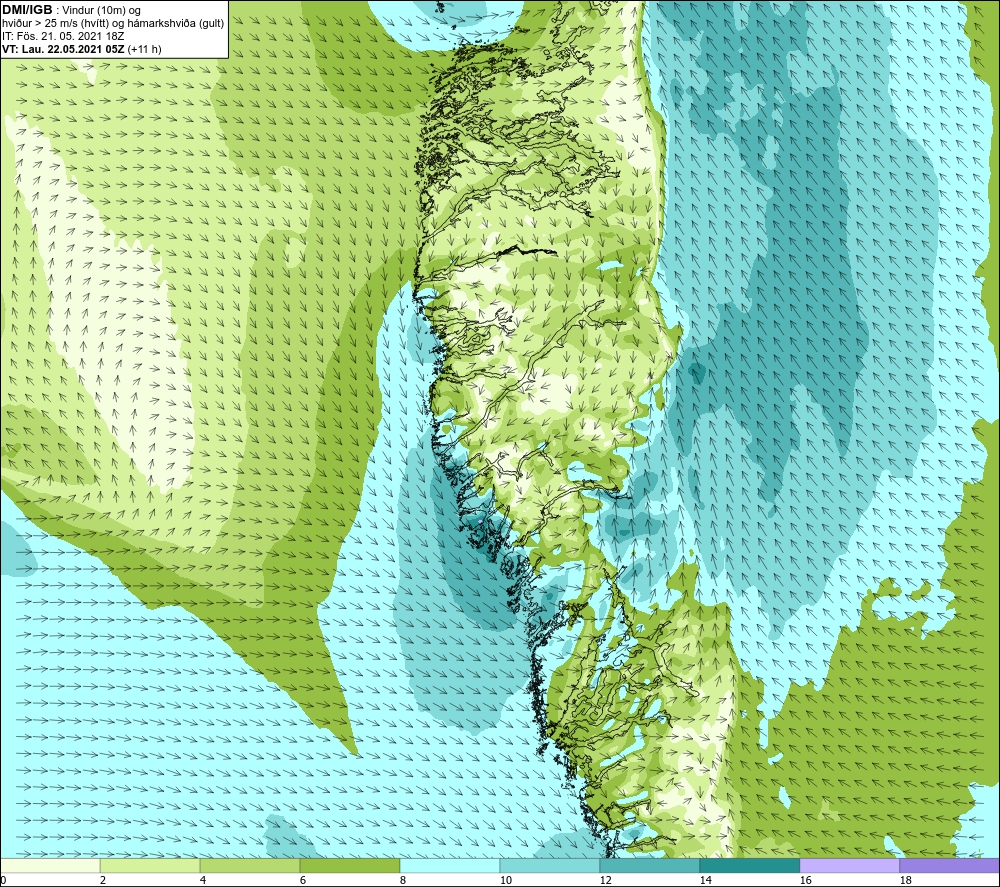
Task: Click the 16–18 m/s light purple legend swatch
Action: tap(849, 865)
